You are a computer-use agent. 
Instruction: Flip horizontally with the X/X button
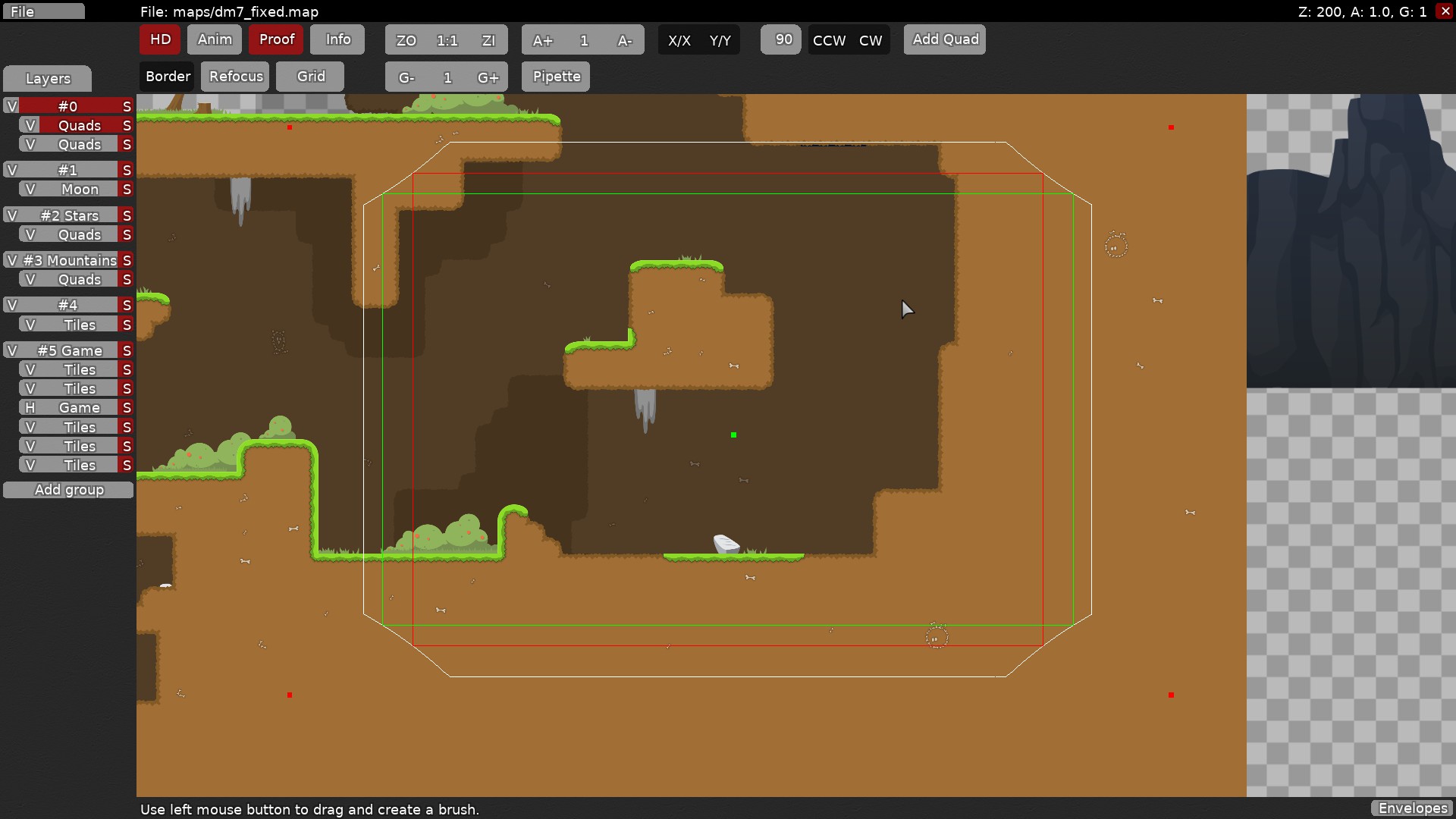tap(679, 40)
